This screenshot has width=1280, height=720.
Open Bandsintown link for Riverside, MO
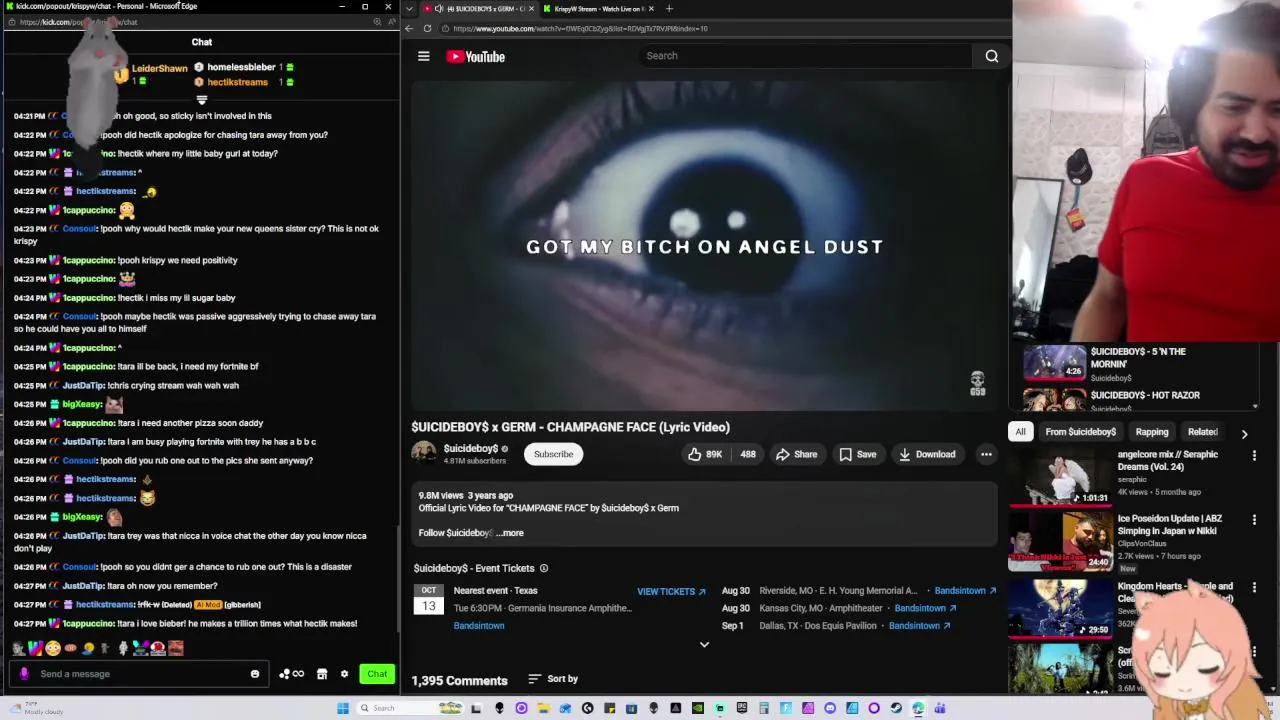tap(965, 591)
